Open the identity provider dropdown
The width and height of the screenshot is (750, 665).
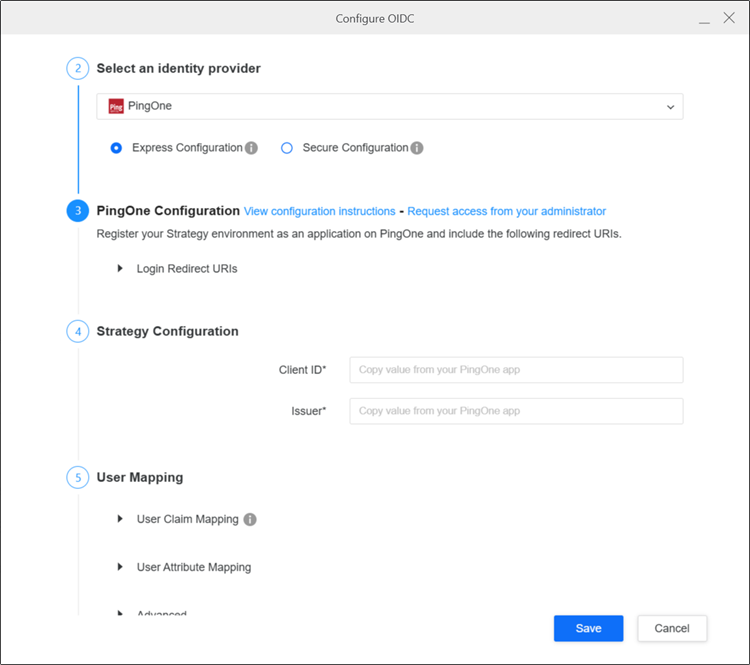coord(669,106)
